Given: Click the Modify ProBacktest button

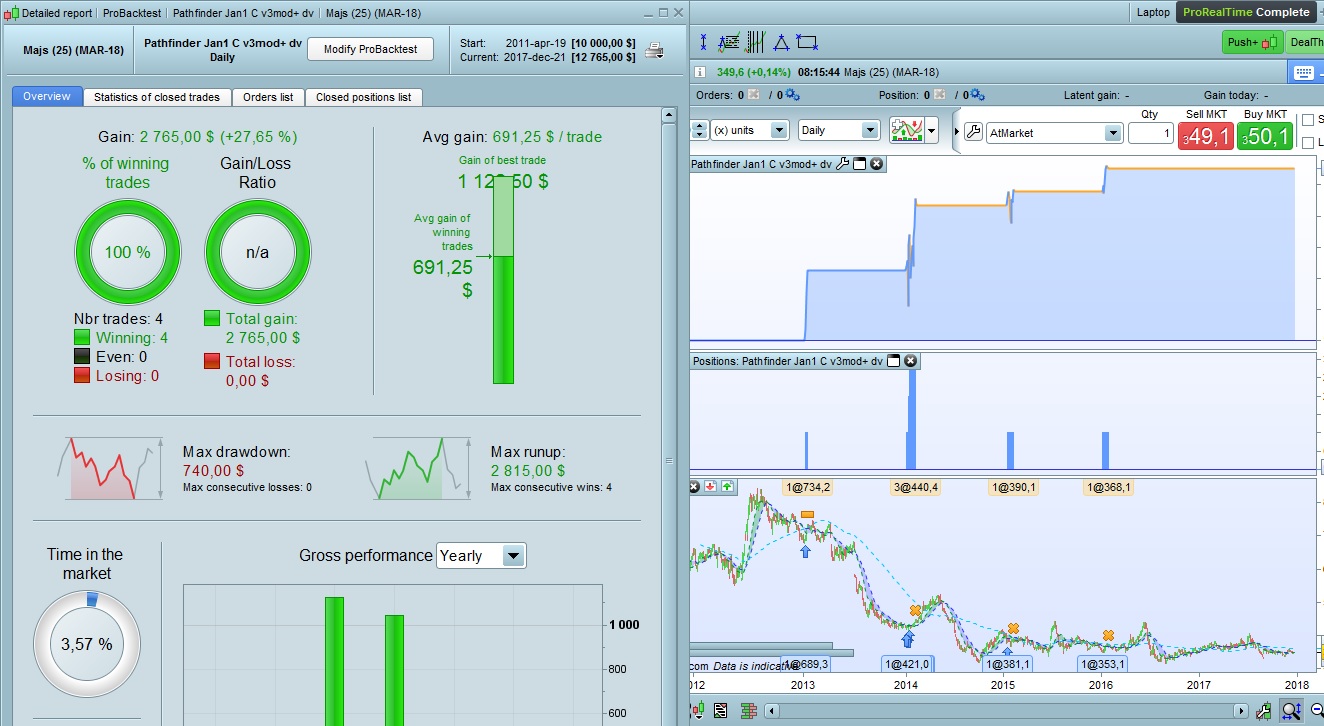Looking at the screenshot, I should tap(369, 49).
